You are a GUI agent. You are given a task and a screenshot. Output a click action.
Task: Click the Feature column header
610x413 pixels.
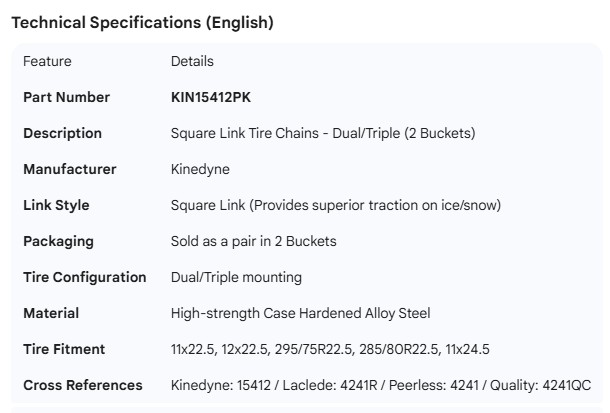click(x=47, y=61)
